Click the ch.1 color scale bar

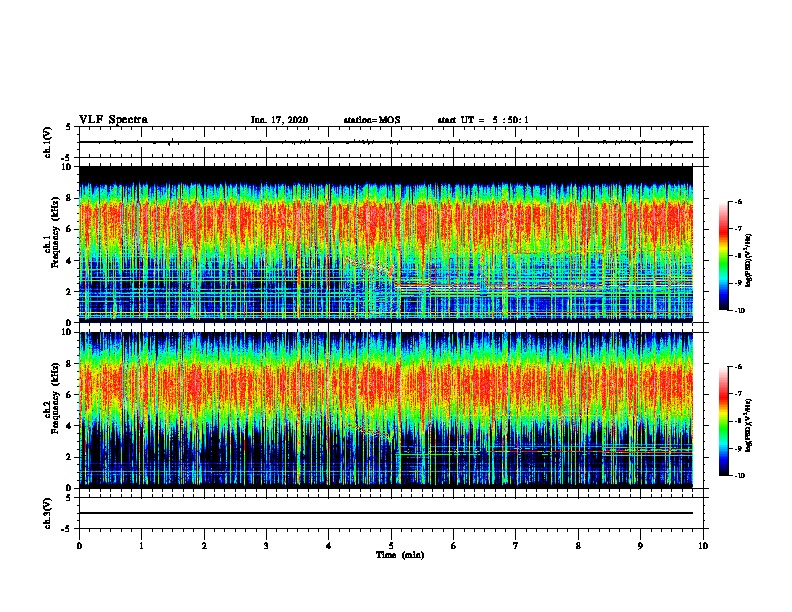(724, 256)
